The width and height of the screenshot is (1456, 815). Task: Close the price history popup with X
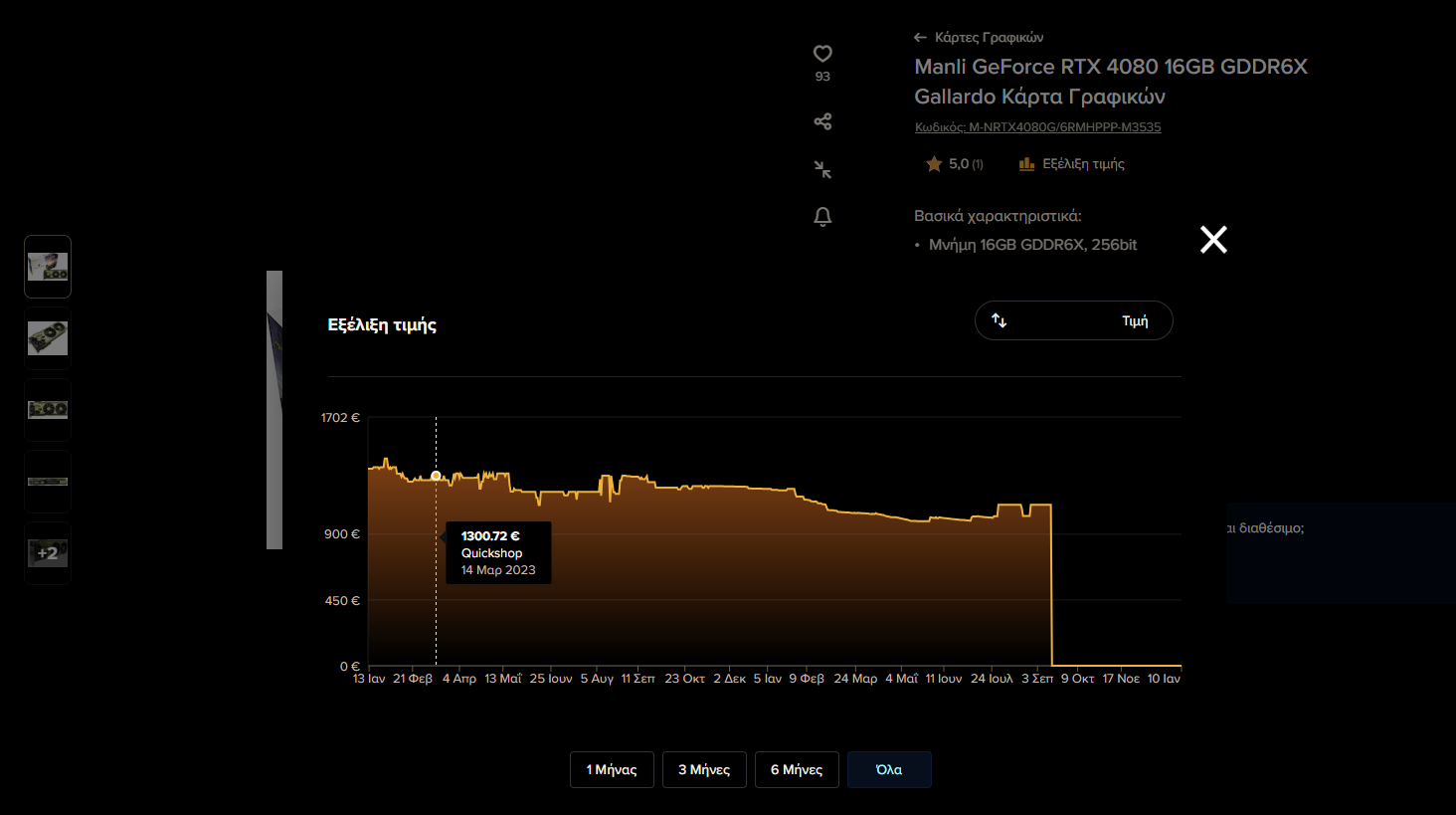pyautogui.click(x=1213, y=239)
